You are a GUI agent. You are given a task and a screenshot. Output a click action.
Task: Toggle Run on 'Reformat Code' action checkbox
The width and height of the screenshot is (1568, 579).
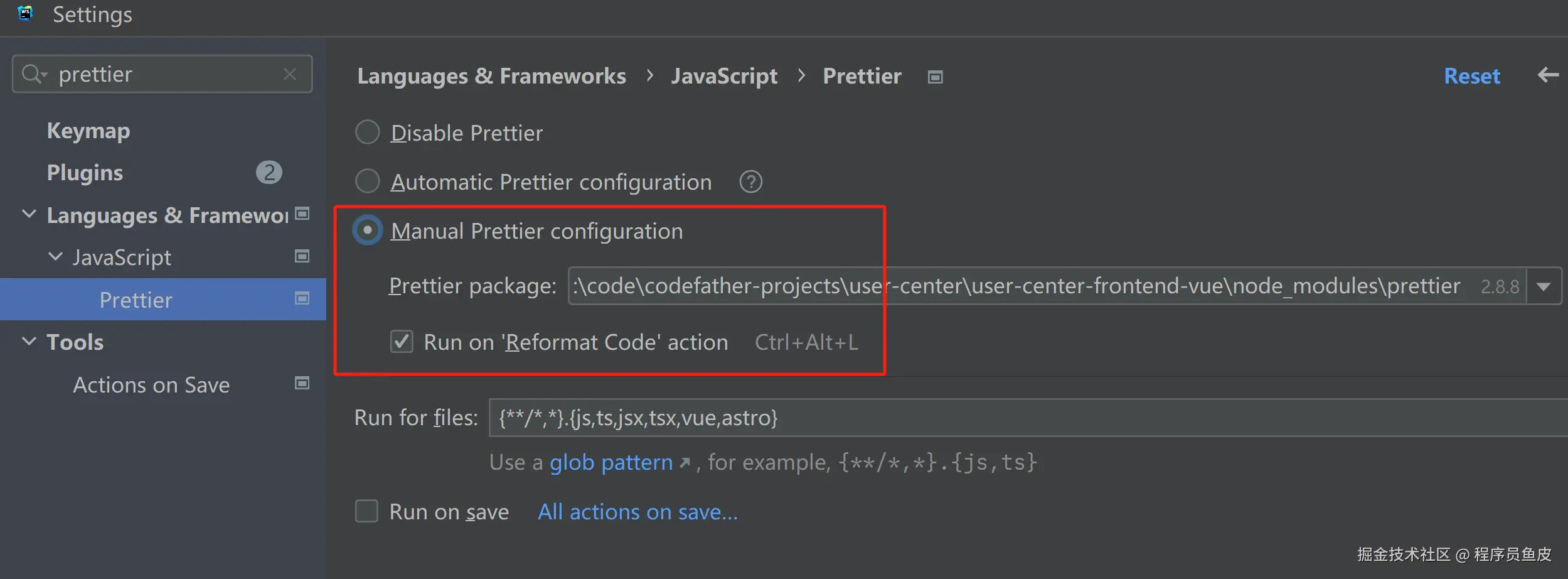[402, 342]
